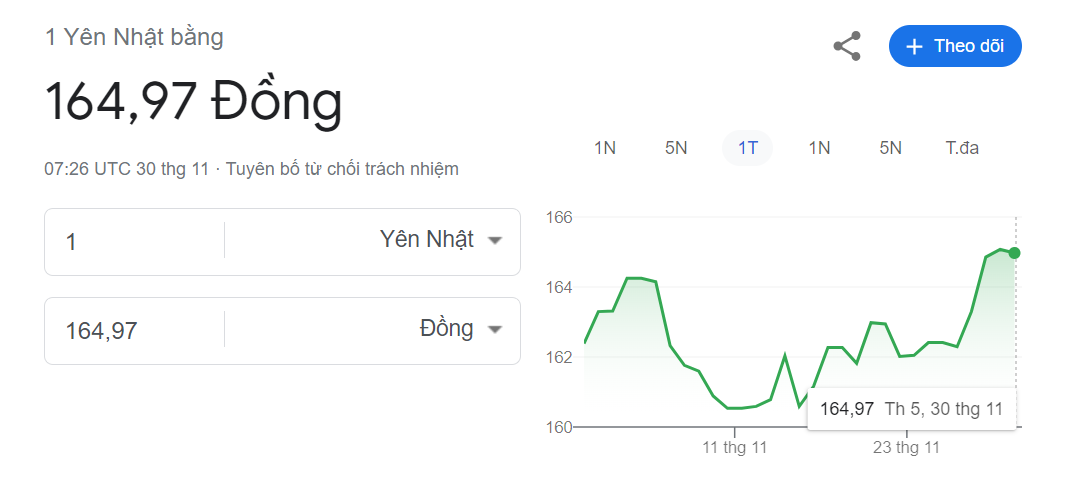This screenshot has height=490, width=1075.
Task: Click the 11 thg 11 axis label
Action: click(735, 448)
